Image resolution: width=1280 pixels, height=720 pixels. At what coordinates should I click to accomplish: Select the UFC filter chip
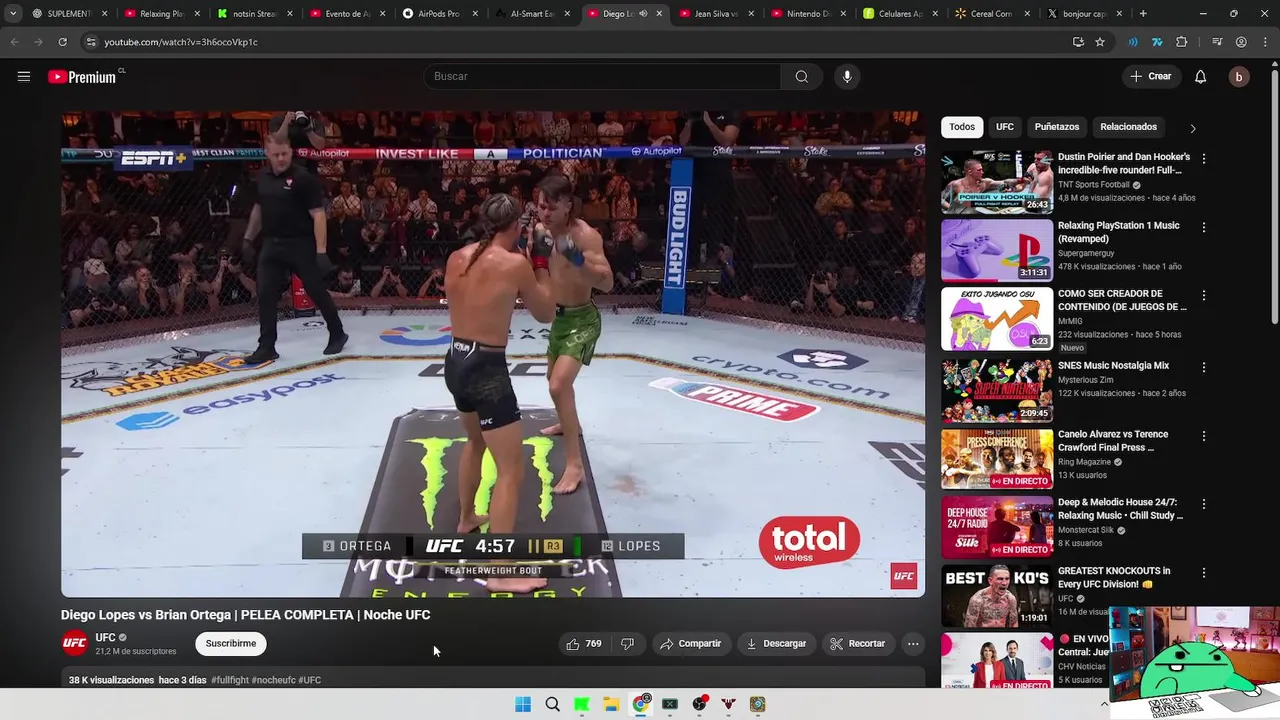click(x=1005, y=127)
